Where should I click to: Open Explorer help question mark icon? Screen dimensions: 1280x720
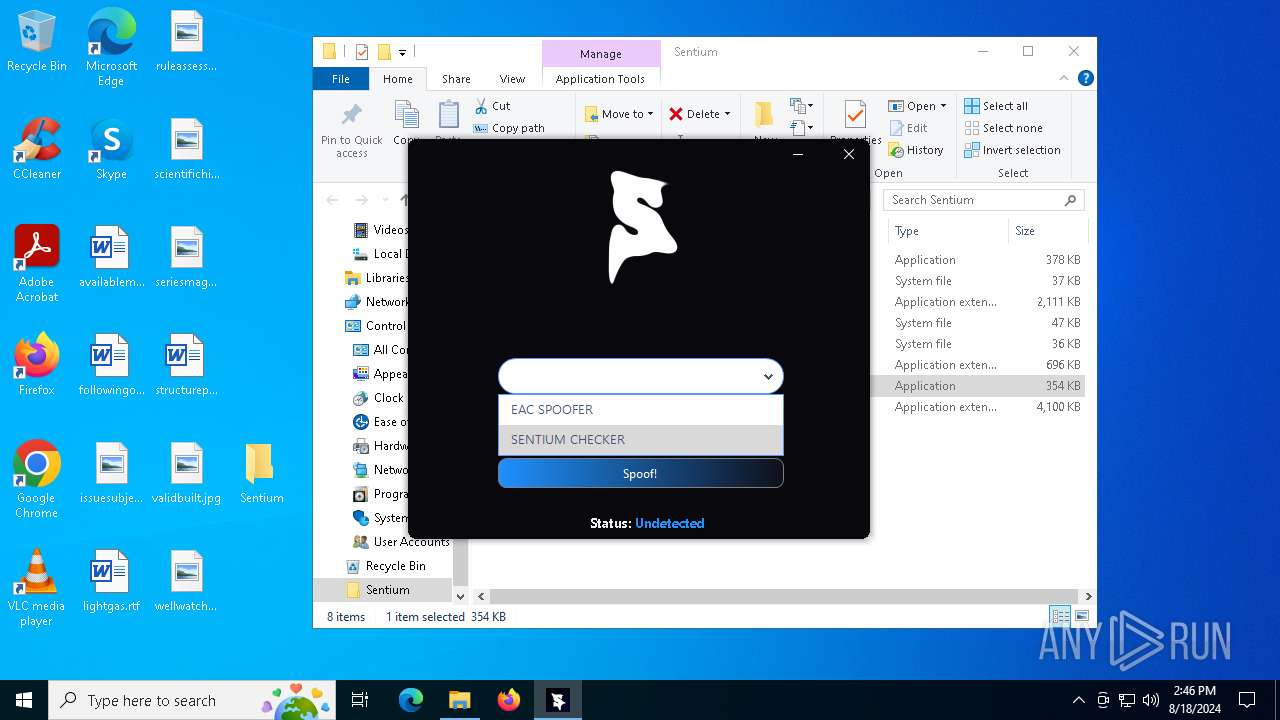point(1086,78)
